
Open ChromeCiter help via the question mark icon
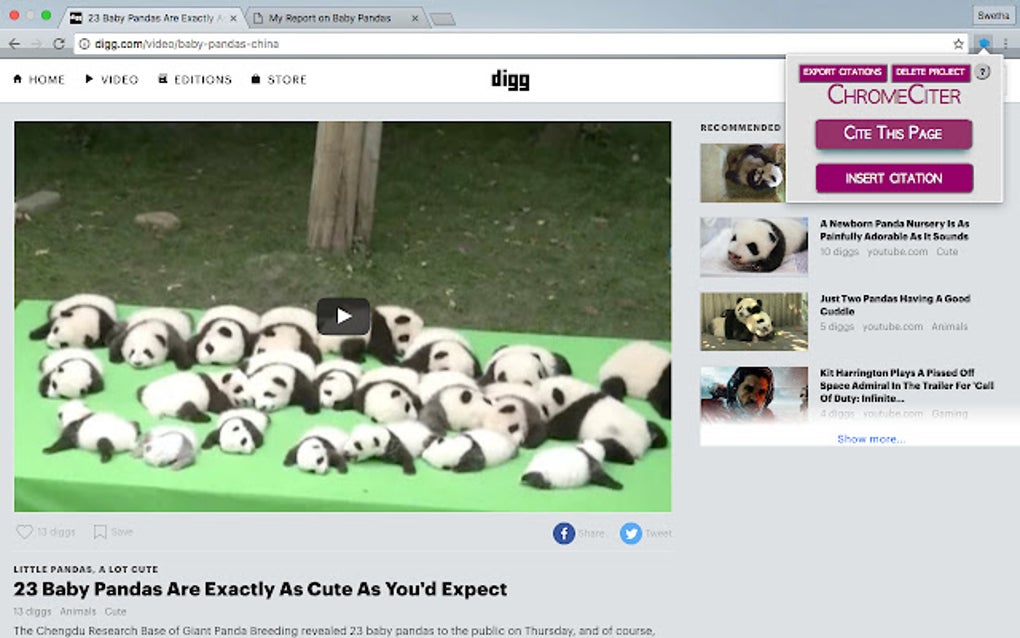tap(985, 72)
